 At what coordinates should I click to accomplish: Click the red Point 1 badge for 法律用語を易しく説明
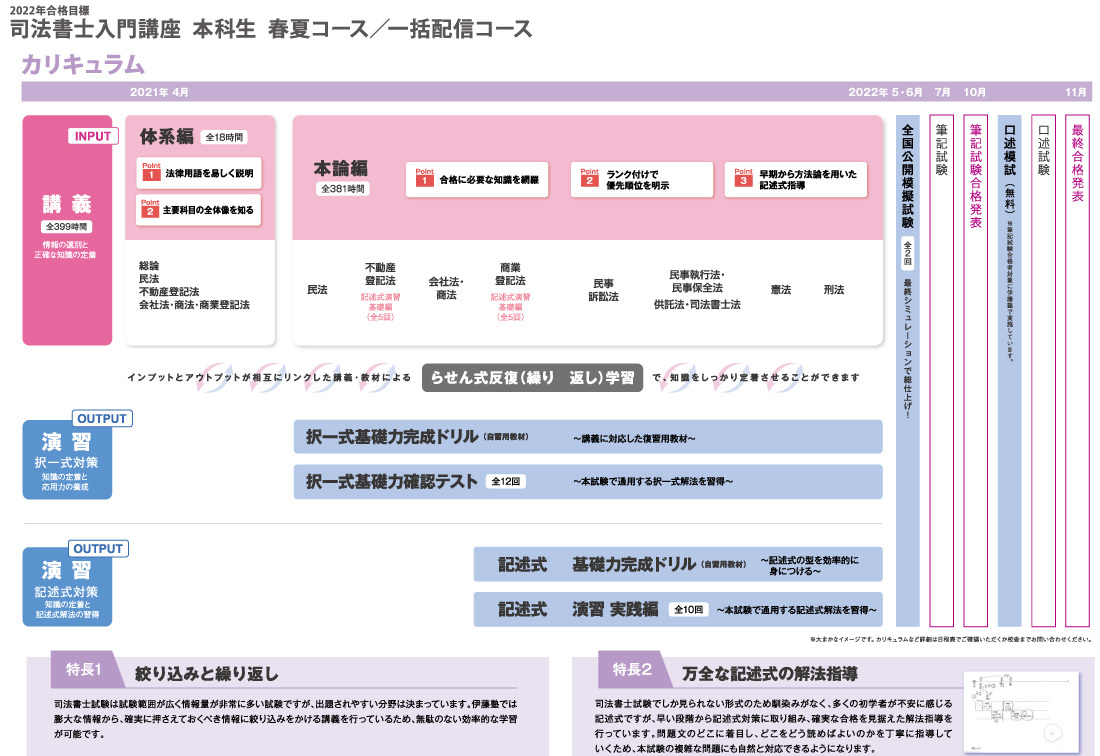pyautogui.click(x=152, y=173)
